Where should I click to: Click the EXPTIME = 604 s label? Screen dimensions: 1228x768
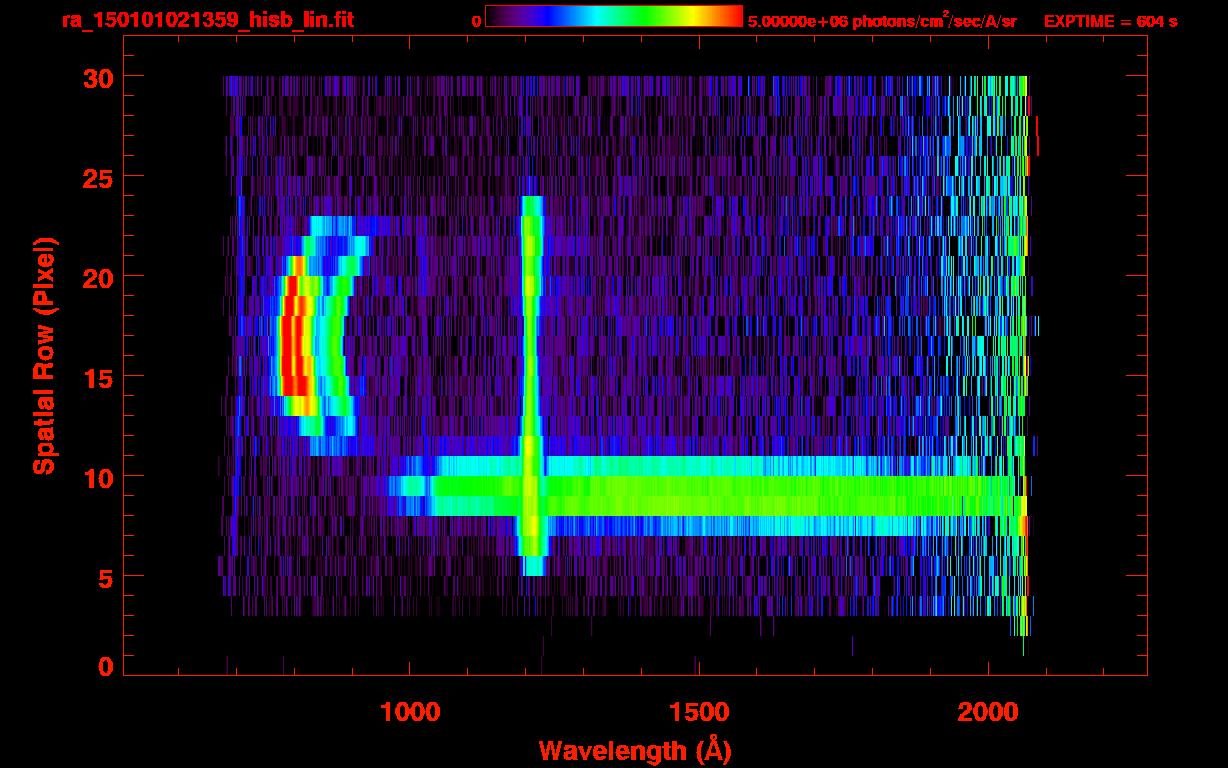click(x=1110, y=21)
